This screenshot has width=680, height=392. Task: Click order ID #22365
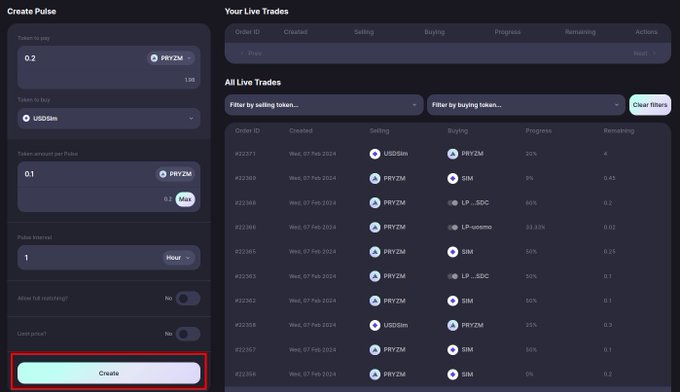click(245, 252)
